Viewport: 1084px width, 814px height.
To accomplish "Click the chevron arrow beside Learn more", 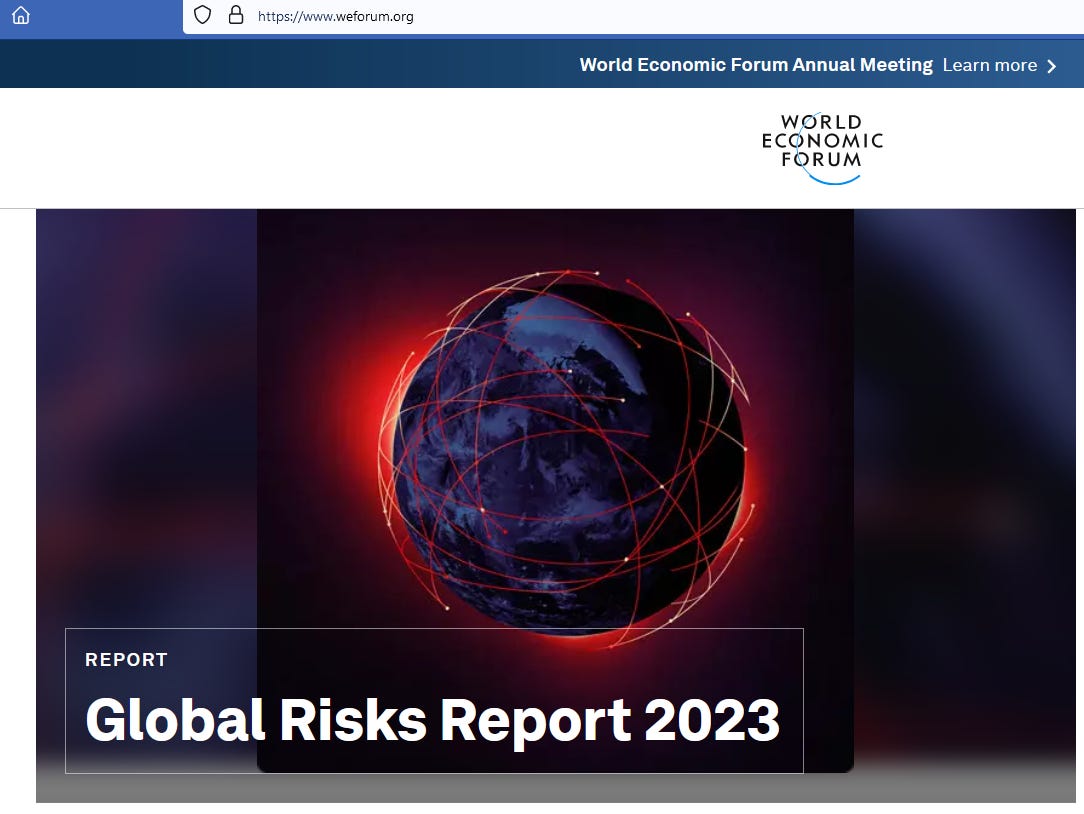I will (x=1052, y=66).
